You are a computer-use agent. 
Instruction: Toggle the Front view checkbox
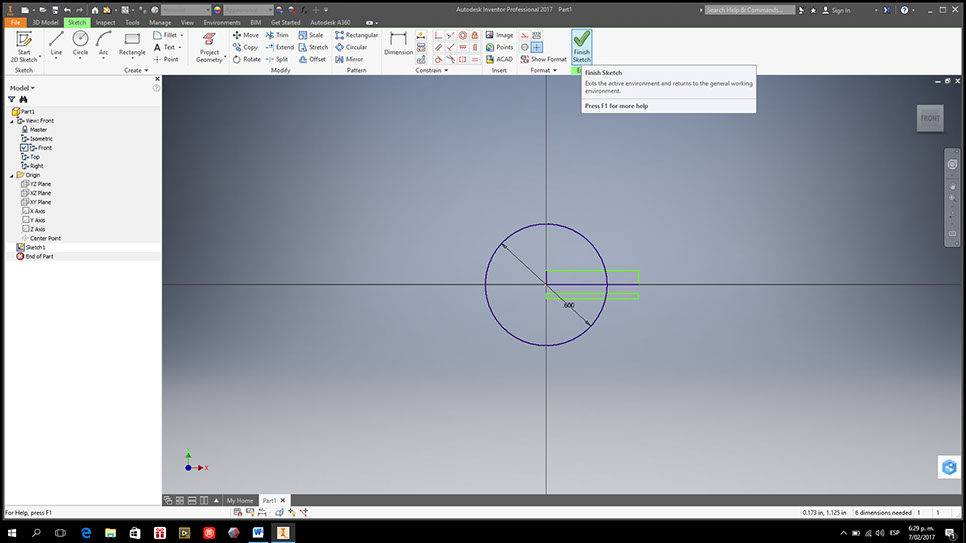pos(24,148)
